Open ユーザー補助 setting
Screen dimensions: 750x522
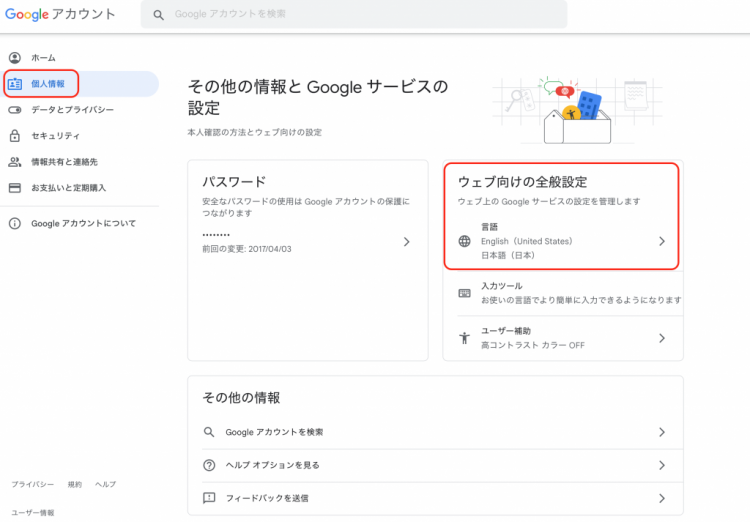point(570,338)
